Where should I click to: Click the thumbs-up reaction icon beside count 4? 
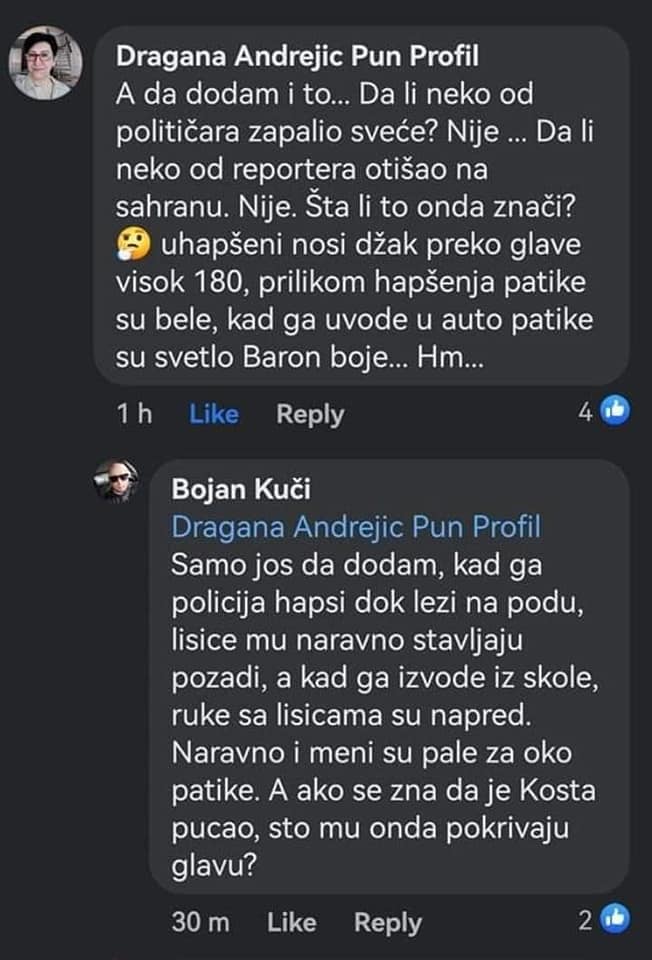pos(614,410)
